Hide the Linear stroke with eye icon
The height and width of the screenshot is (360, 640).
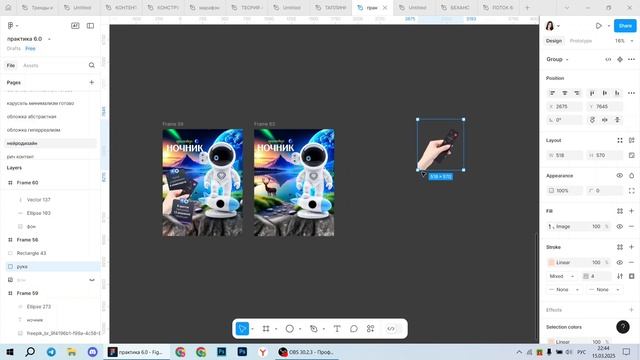(x=620, y=262)
